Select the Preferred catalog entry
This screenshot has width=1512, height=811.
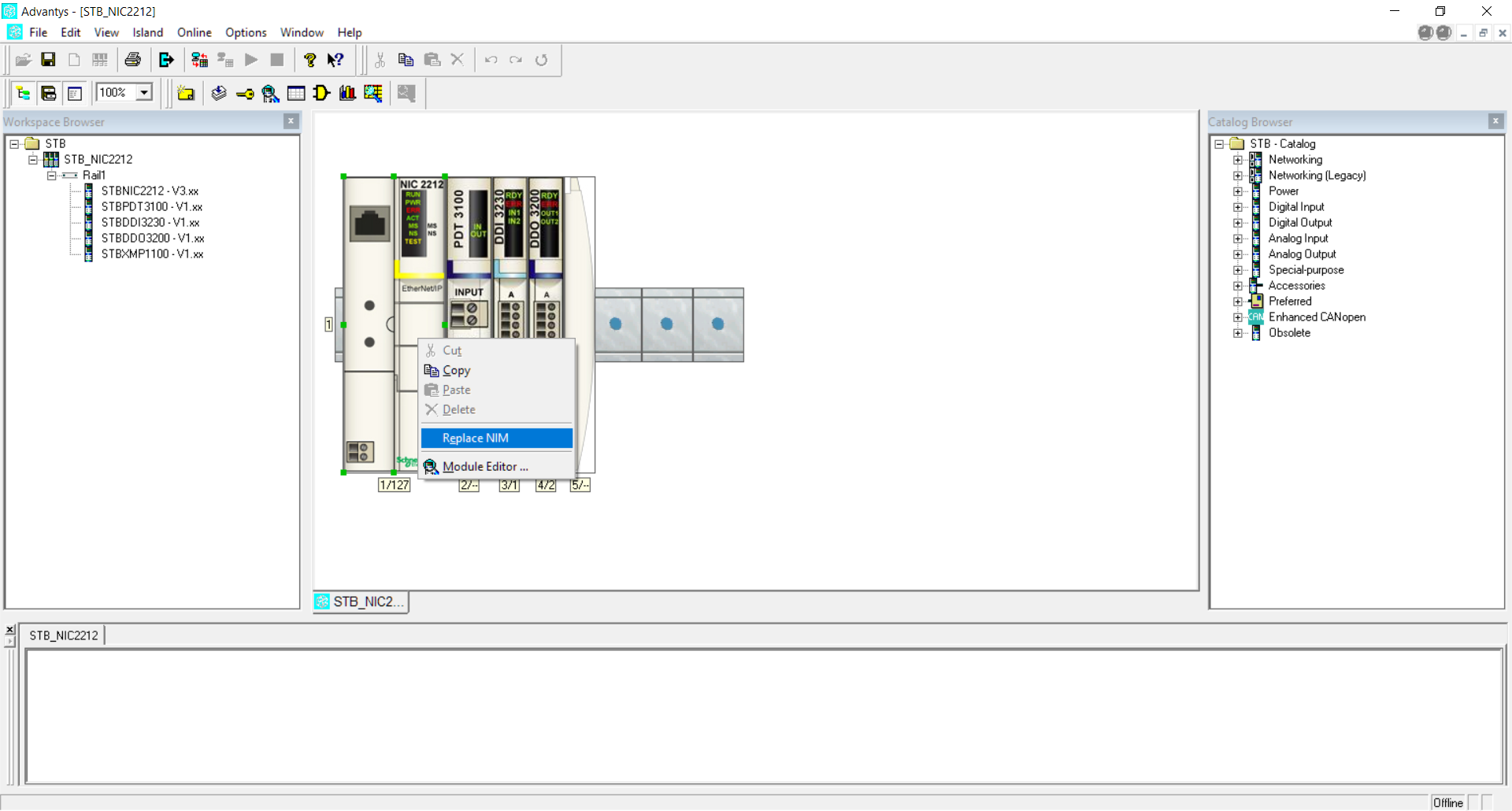pyautogui.click(x=1290, y=301)
